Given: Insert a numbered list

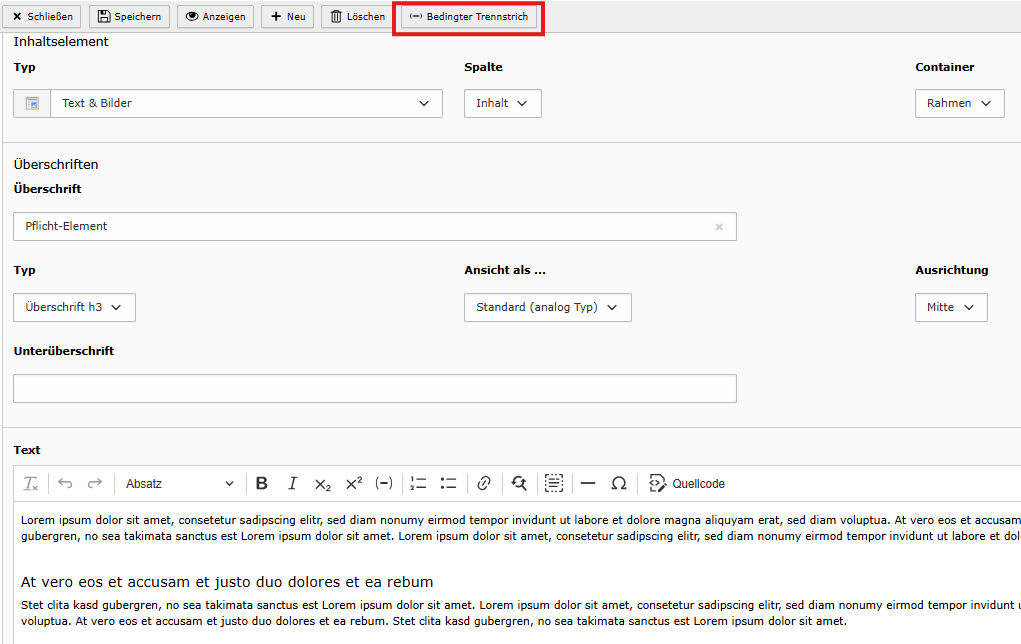Looking at the screenshot, I should pos(418,484).
